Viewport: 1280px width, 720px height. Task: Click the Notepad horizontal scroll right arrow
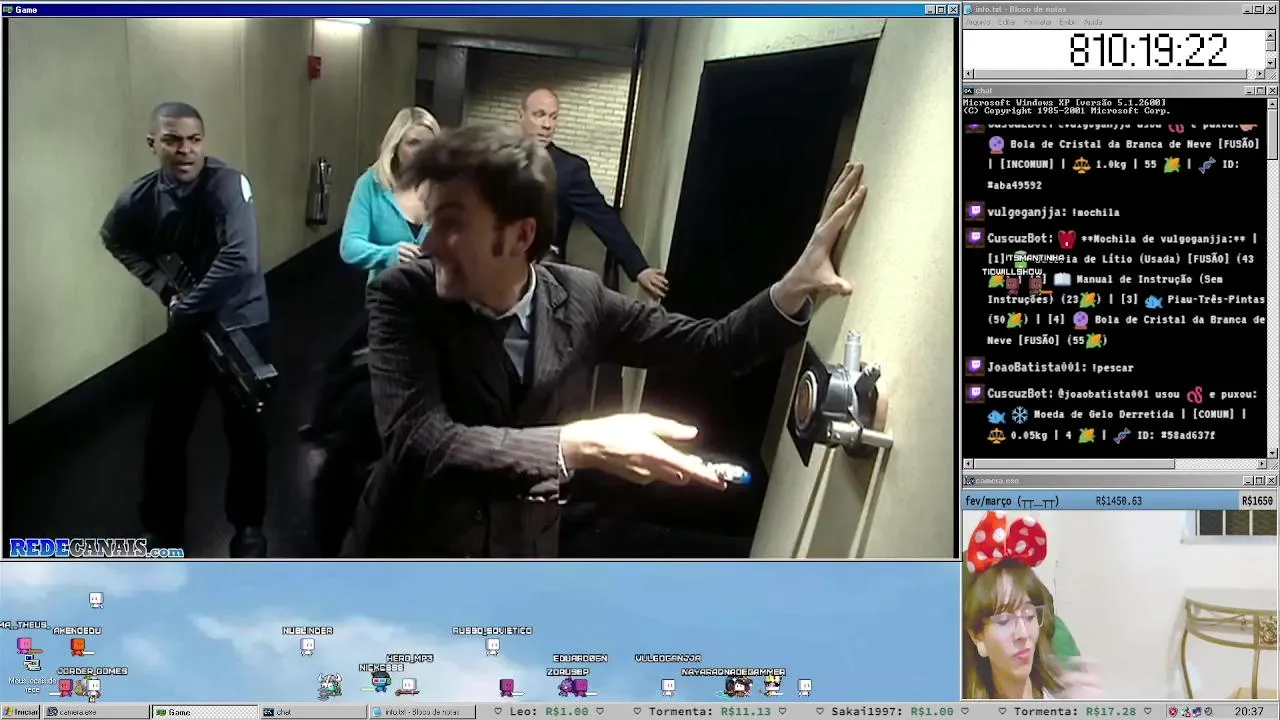1260,74
